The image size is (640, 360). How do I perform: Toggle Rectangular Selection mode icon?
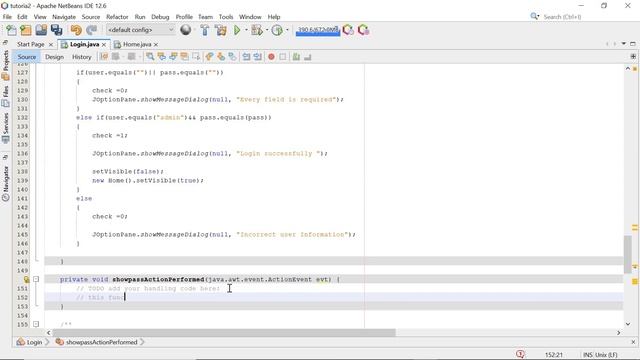[x=196, y=57]
